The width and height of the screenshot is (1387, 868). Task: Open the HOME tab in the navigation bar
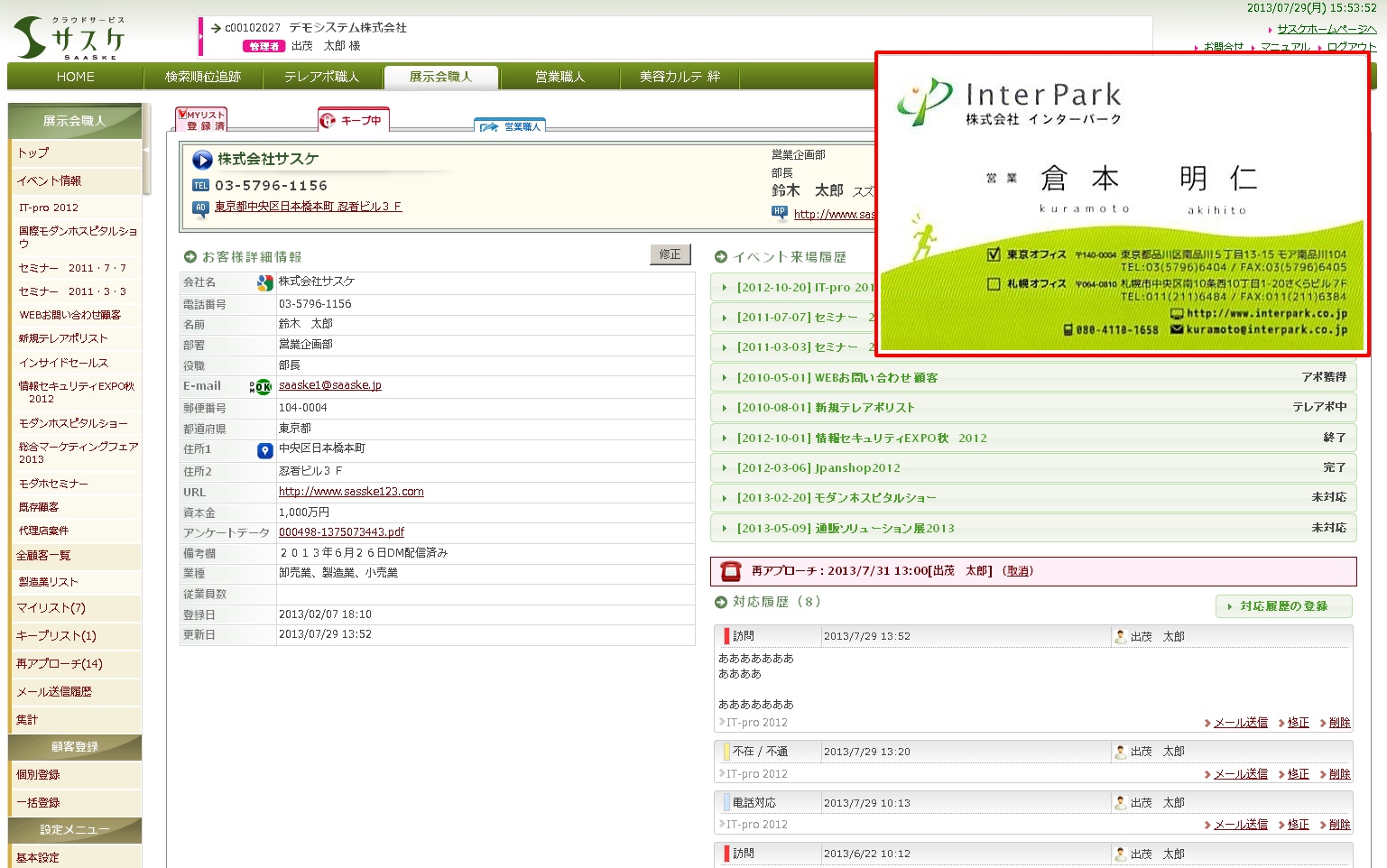pyautogui.click(x=75, y=77)
